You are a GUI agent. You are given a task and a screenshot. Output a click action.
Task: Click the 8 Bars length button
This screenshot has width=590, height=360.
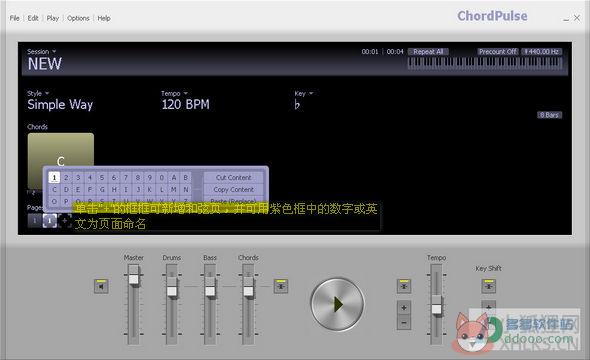(x=549, y=115)
